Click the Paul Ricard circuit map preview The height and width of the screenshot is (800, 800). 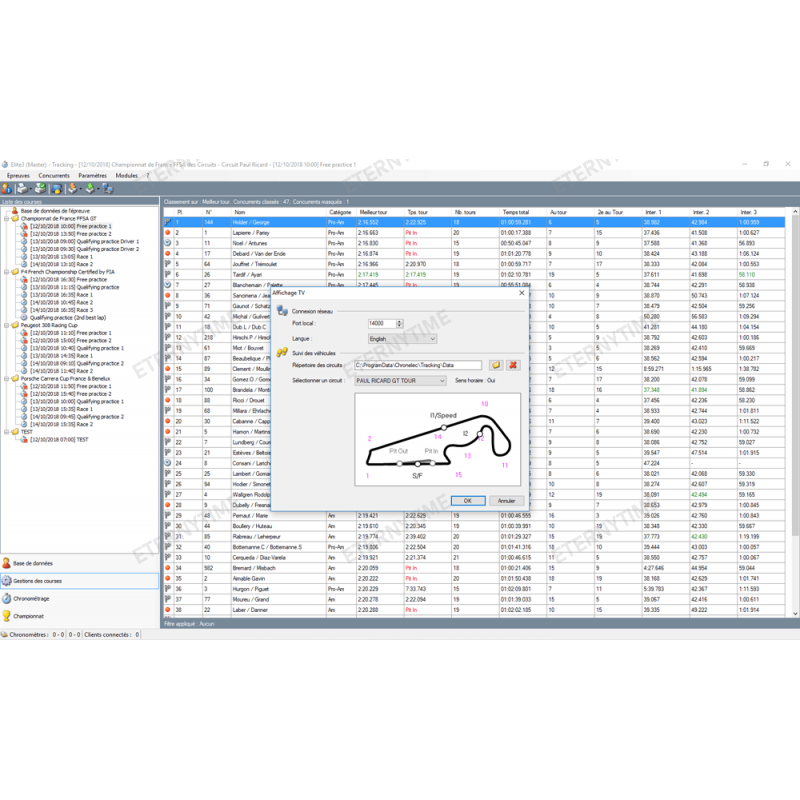click(x=438, y=439)
